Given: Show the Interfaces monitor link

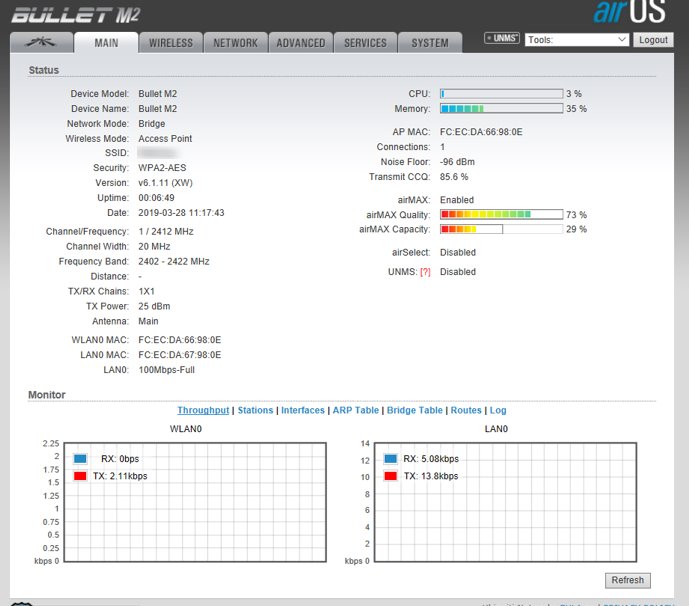Looking at the screenshot, I should 303,410.
